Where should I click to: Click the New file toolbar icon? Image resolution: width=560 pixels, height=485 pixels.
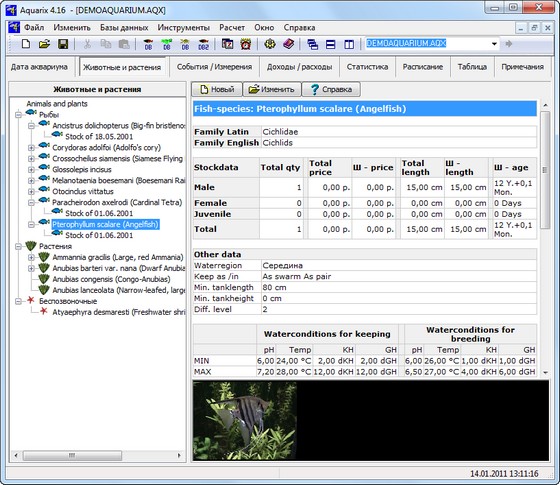26,44
